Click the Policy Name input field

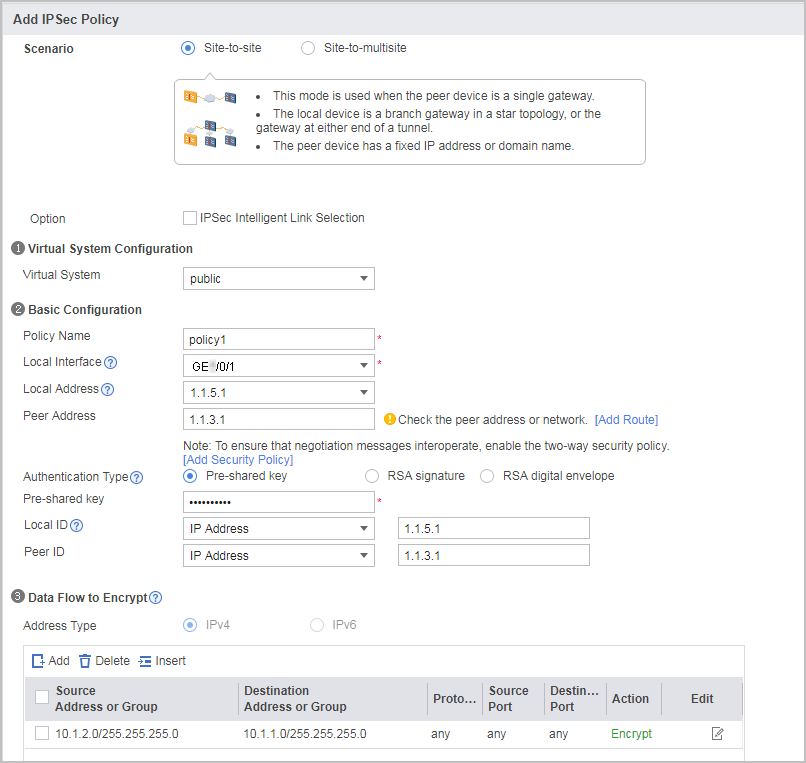[279, 339]
